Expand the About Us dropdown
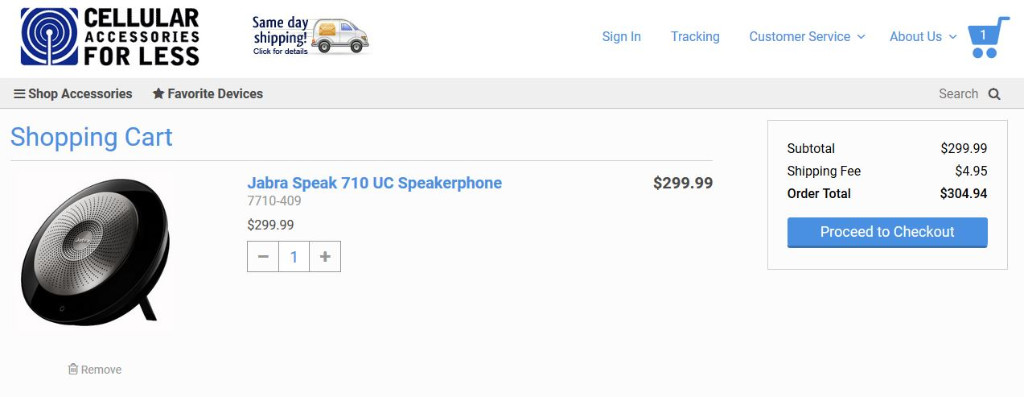 click(x=923, y=37)
